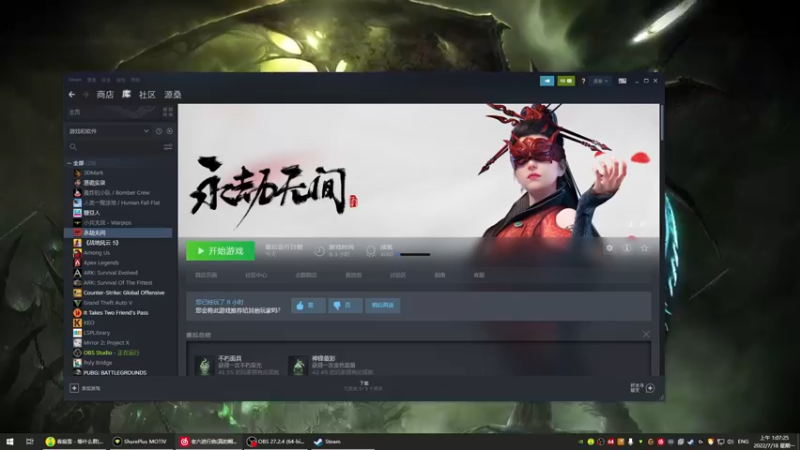The width and height of the screenshot is (800, 450).
Task: Switch library to grid view icon
Action: coord(168,112)
